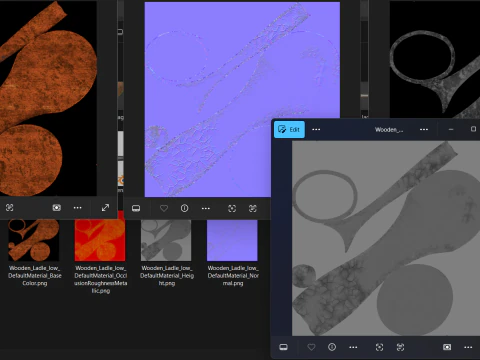Scan text in the gray height map window
The width and height of the screenshot is (480, 360).
click(x=400, y=347)
